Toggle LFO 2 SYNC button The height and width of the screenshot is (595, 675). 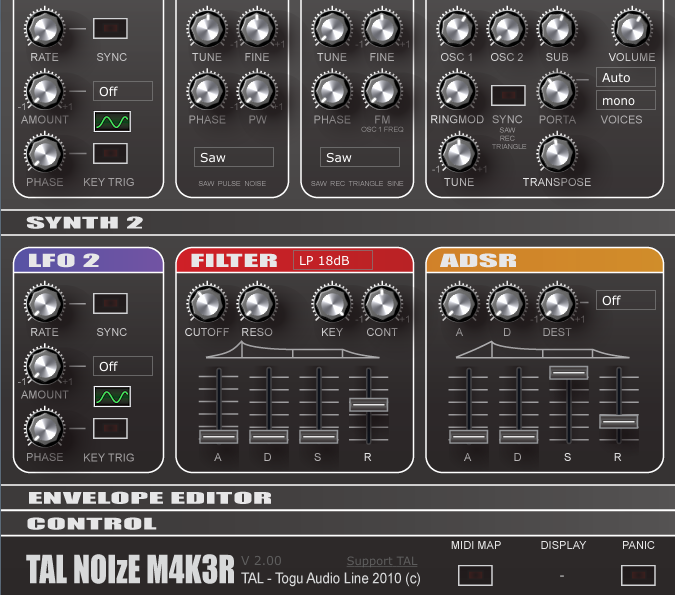coord(111,304)
